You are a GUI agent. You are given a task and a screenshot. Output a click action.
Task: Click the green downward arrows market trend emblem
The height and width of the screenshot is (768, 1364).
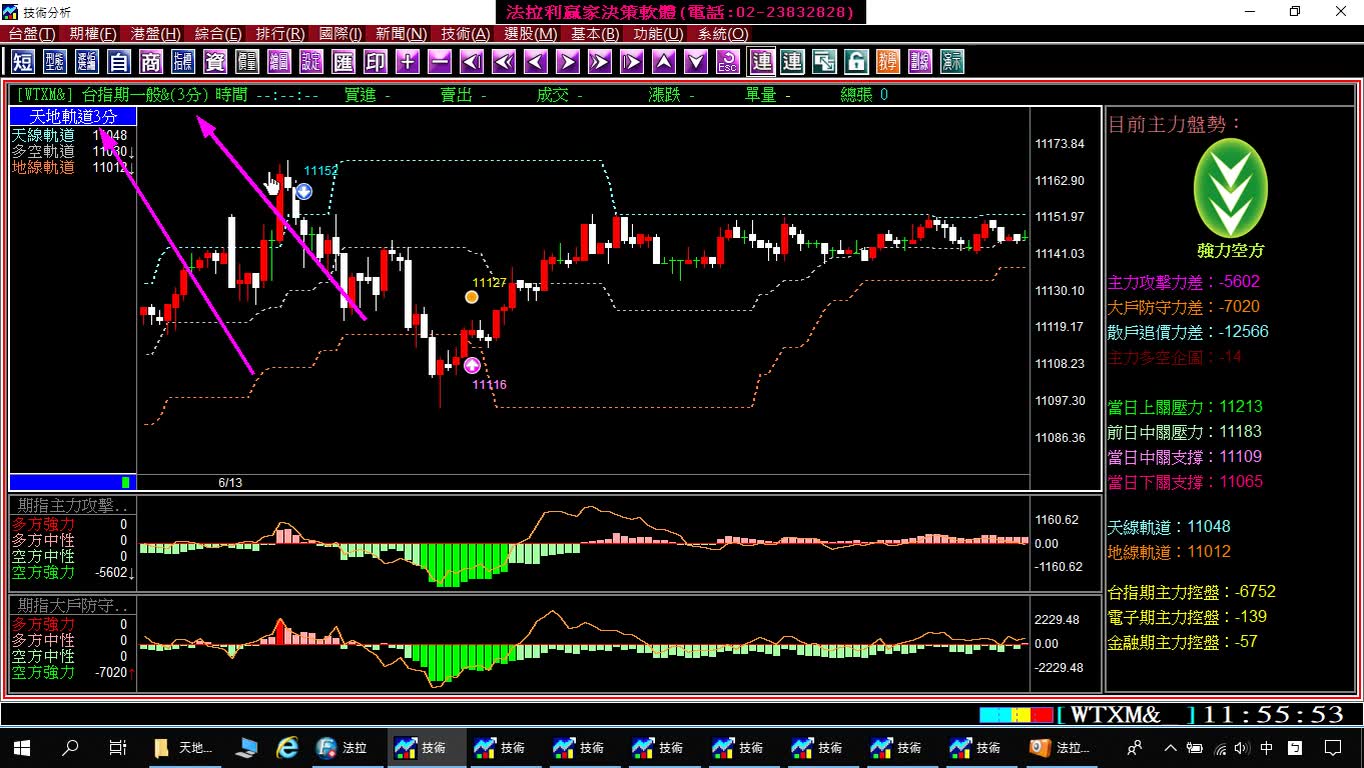pyautogui.click(x=1231, y=189)
